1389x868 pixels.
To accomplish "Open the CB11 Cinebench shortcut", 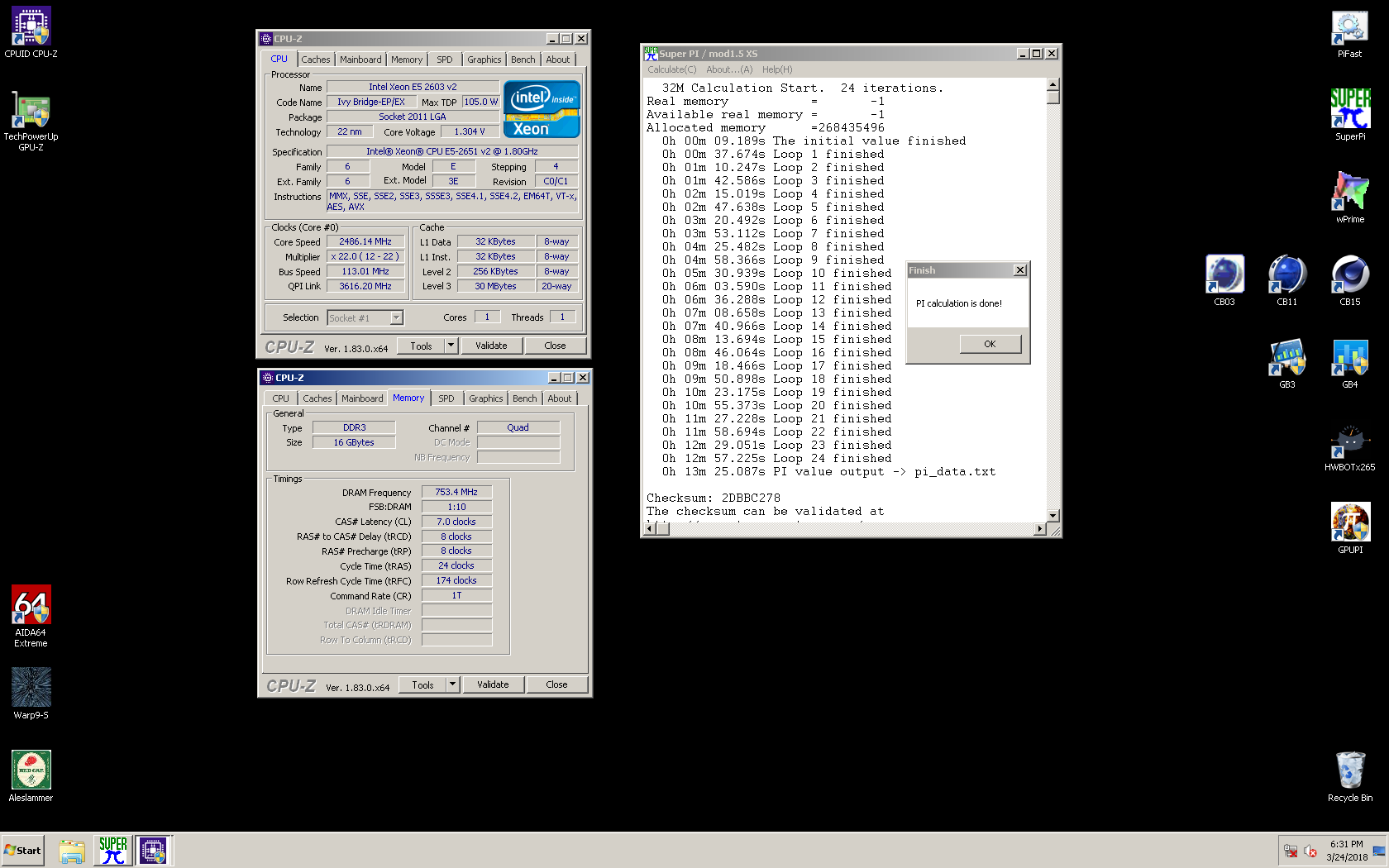I will tap(1286, 280).
